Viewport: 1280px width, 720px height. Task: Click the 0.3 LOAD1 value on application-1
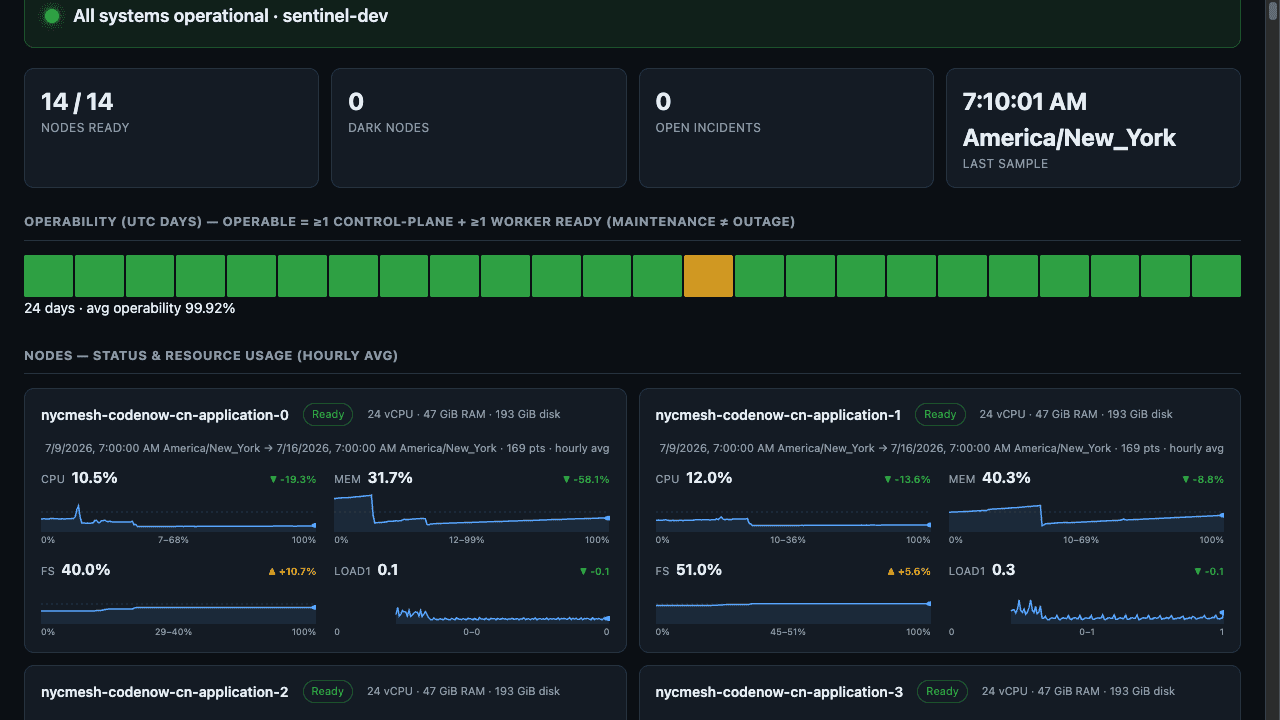(x=1004, y=570)
